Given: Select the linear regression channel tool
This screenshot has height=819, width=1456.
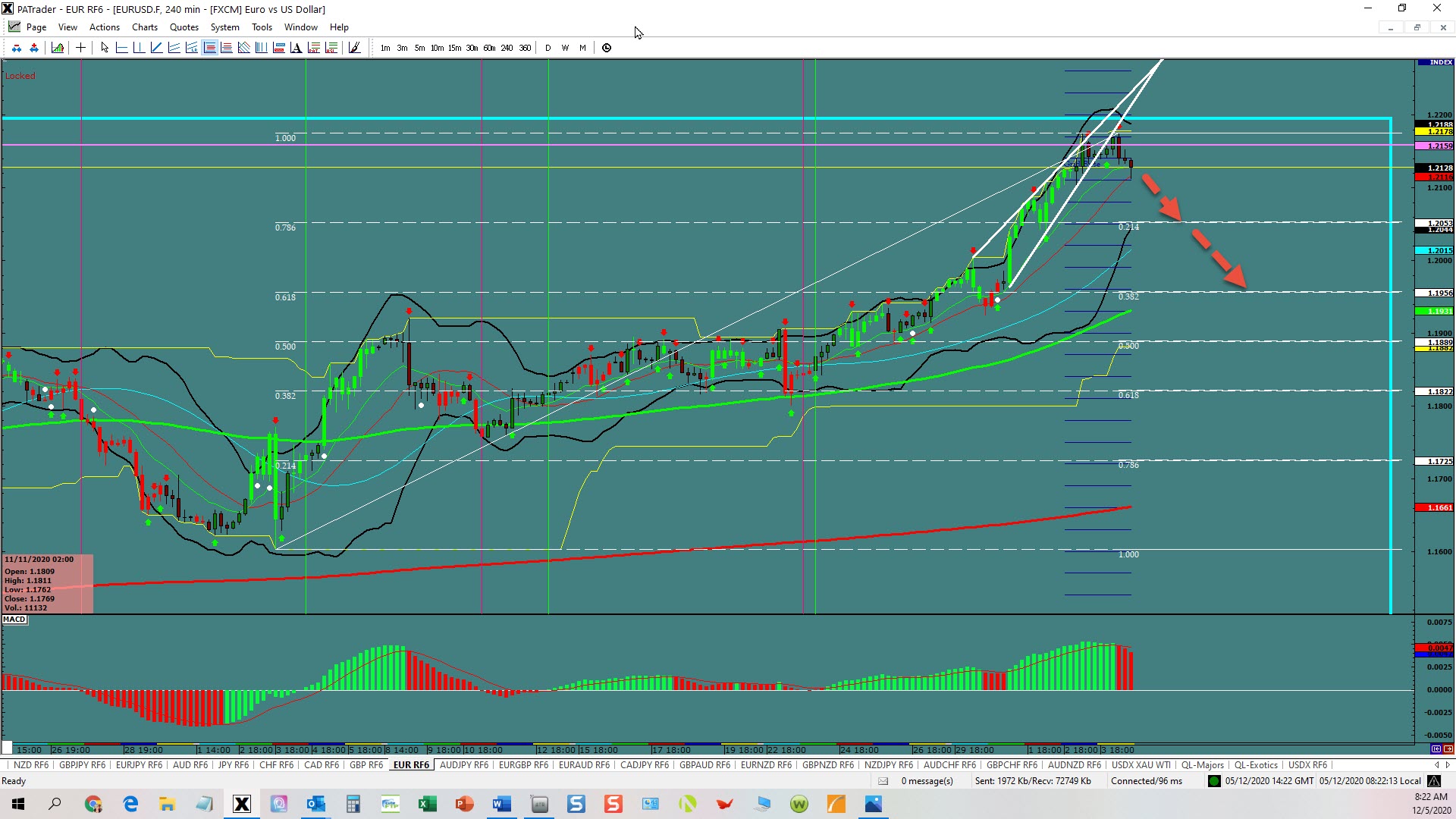Looking at the screenshot, I should 192,48.
